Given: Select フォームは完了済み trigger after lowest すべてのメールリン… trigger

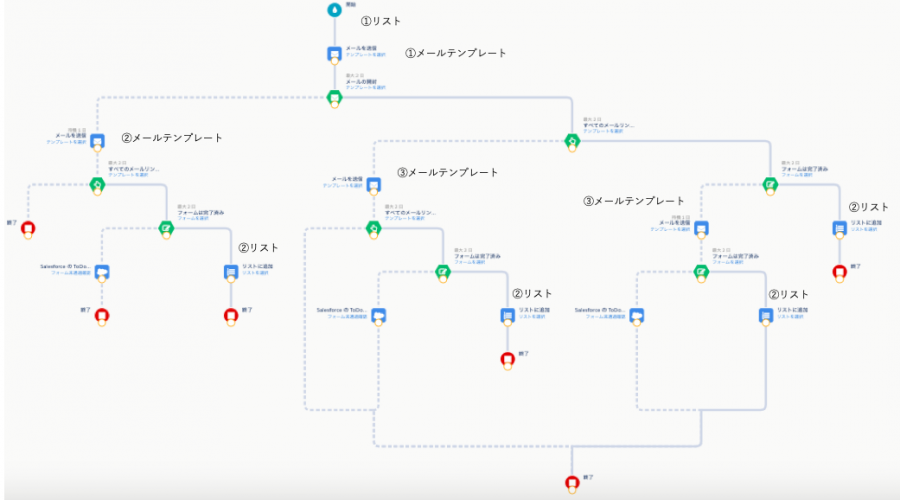Looking at the screenshot, I should pyautogui.click(x=443, y=272).
